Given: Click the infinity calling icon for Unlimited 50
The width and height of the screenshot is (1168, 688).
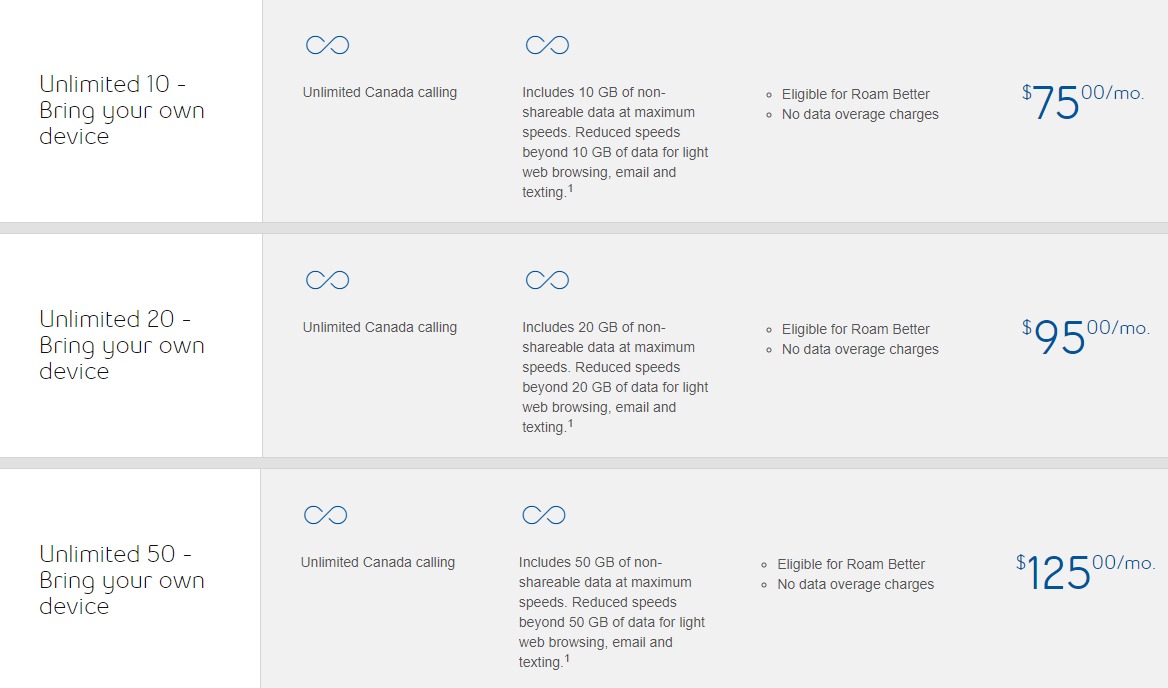Looking at the screenshot, I should point(326,515).
